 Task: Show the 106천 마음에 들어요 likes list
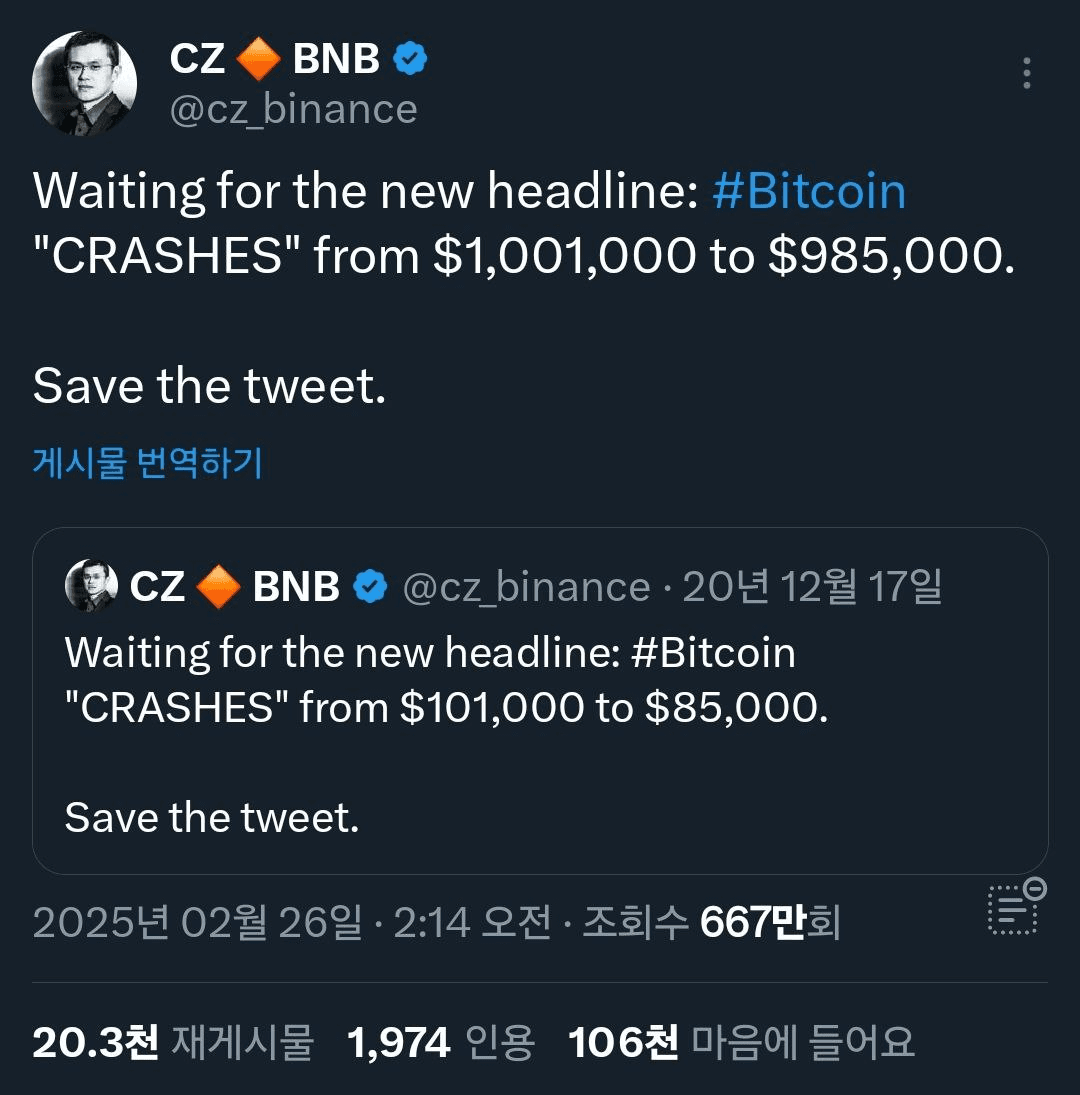coord(741,1043)
